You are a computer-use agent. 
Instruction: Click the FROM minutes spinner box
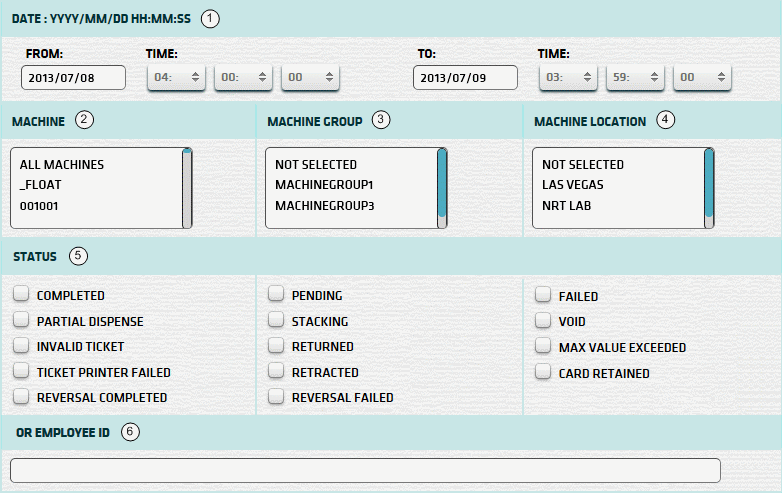[243, 77]
